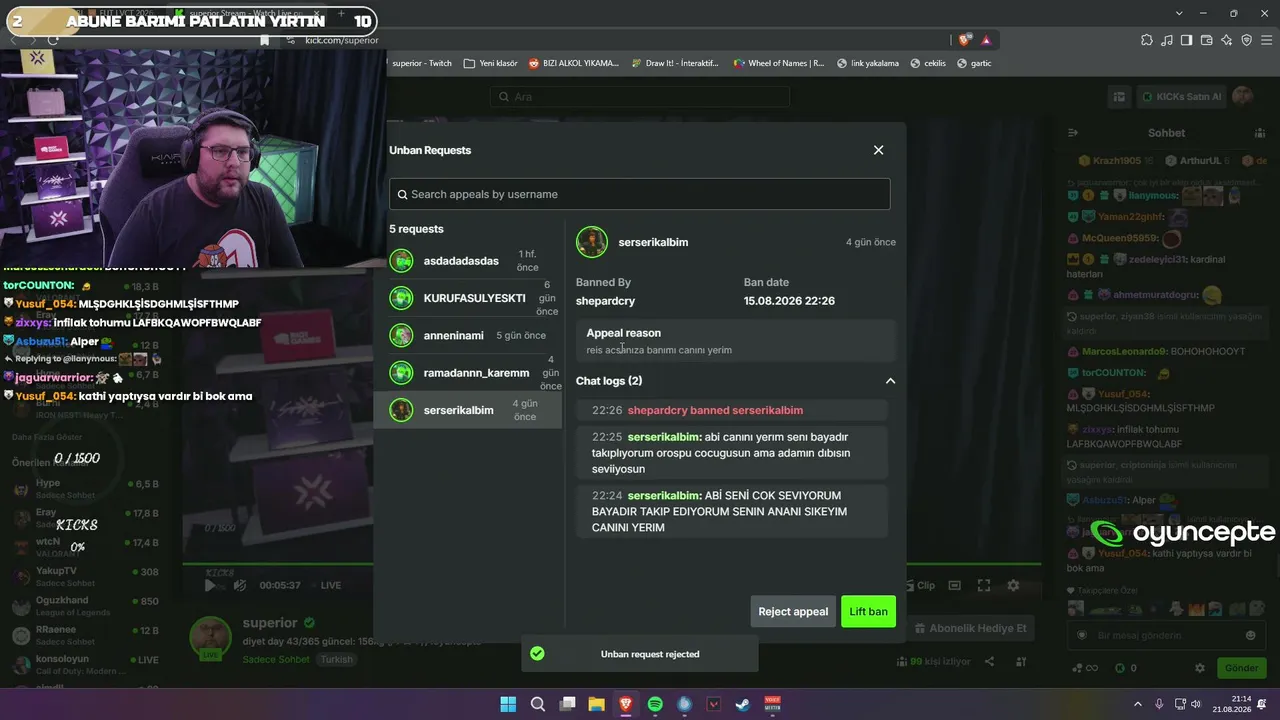
Task: Click the 'KICKs Satın Al' button
Action: point(1181,97)
